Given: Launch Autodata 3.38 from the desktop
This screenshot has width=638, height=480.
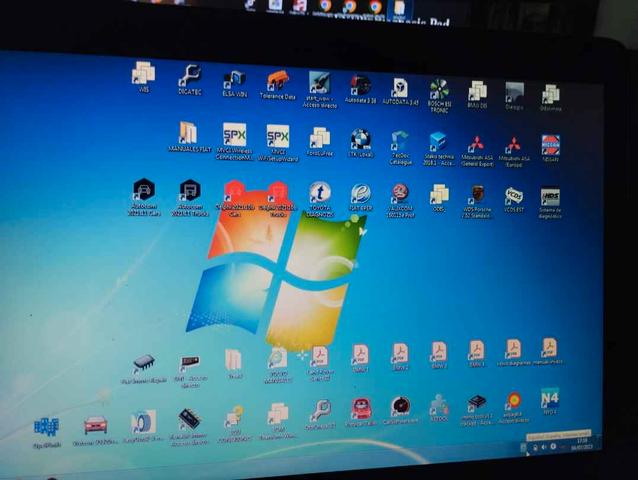Looking at the screenshot, I should [x=360, y=86].
